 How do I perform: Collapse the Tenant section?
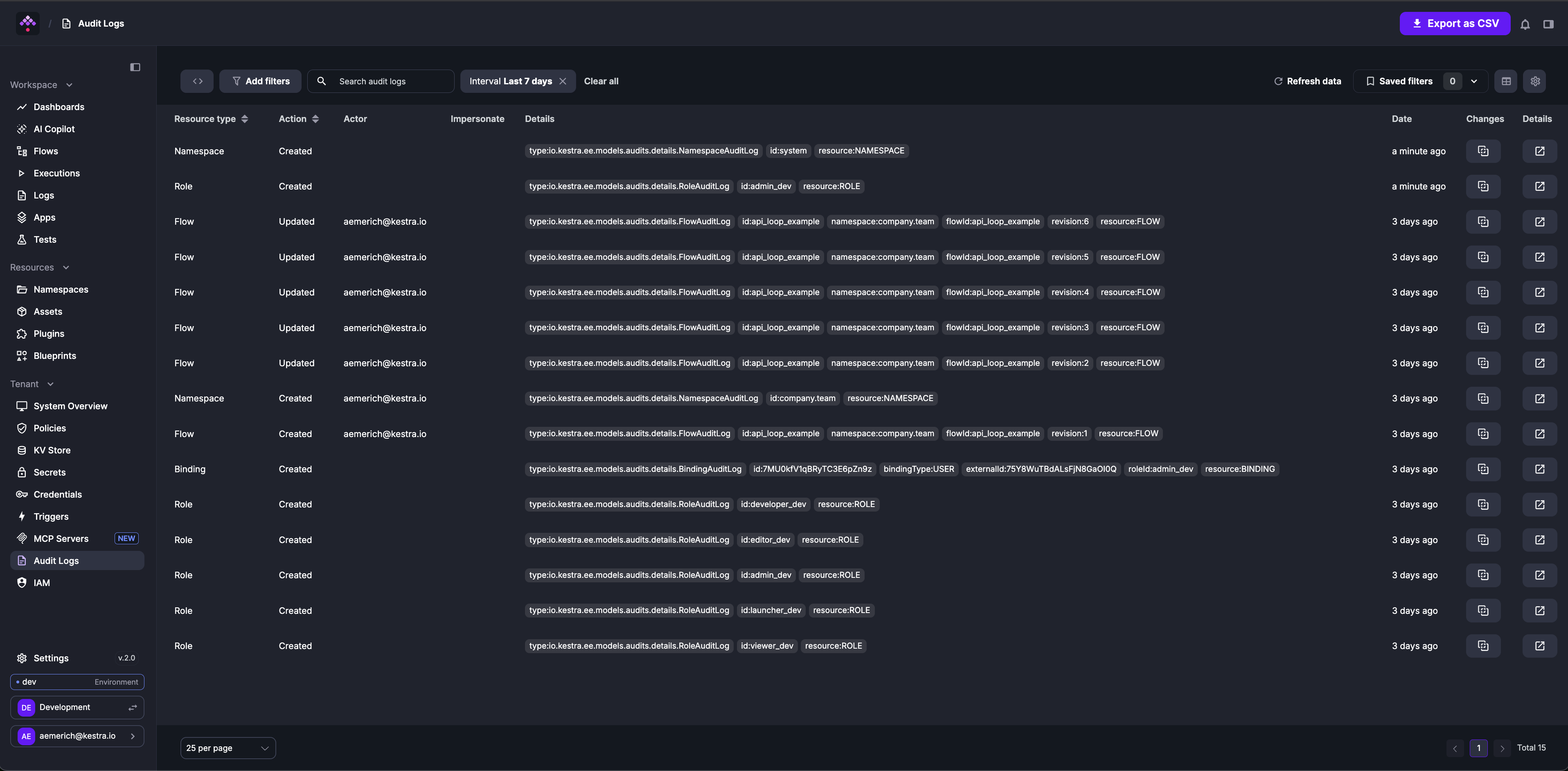tap(32, 384)
